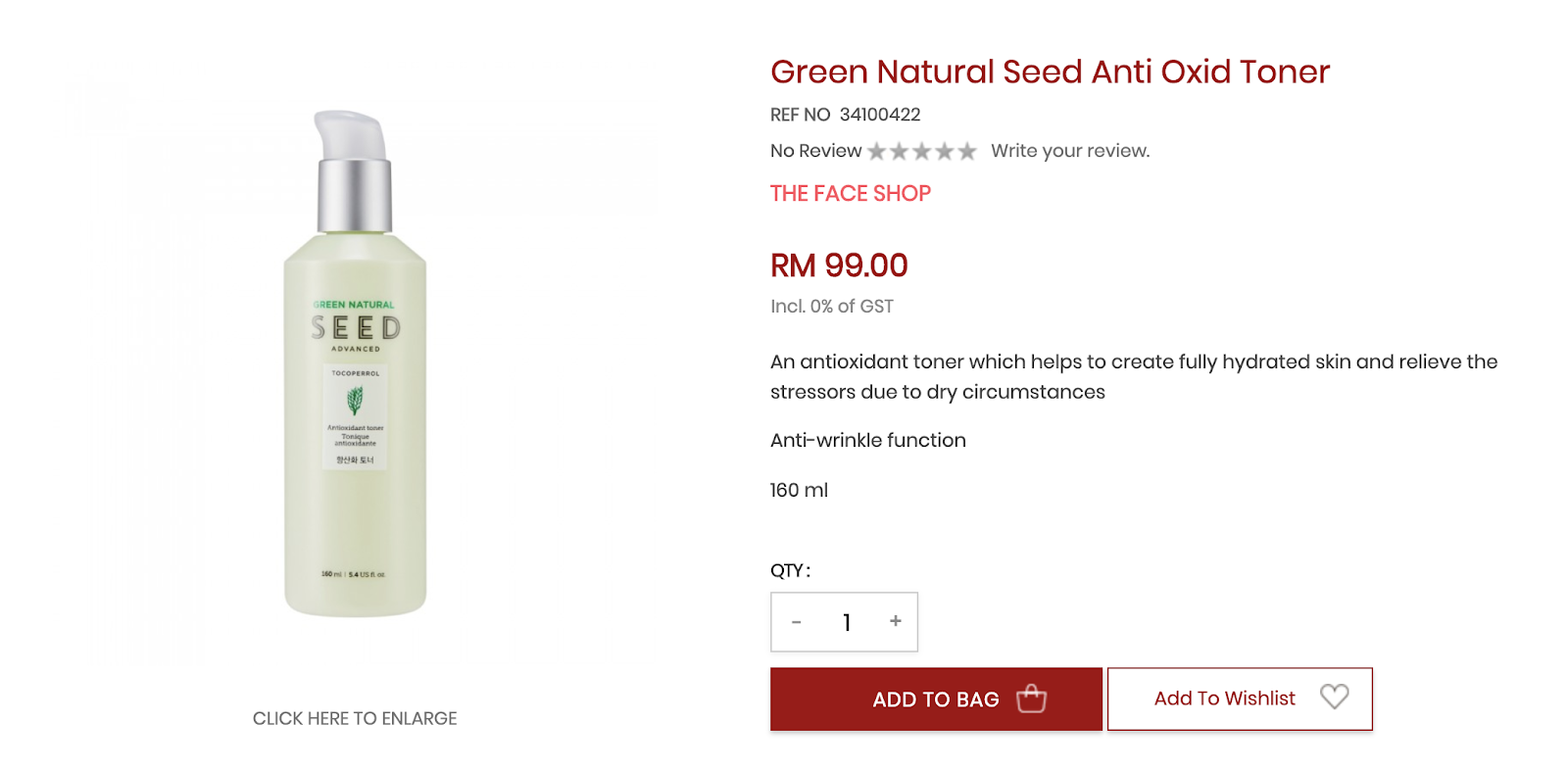
Task: Click the Add To Wishlist text
Action: [1224, 698]
